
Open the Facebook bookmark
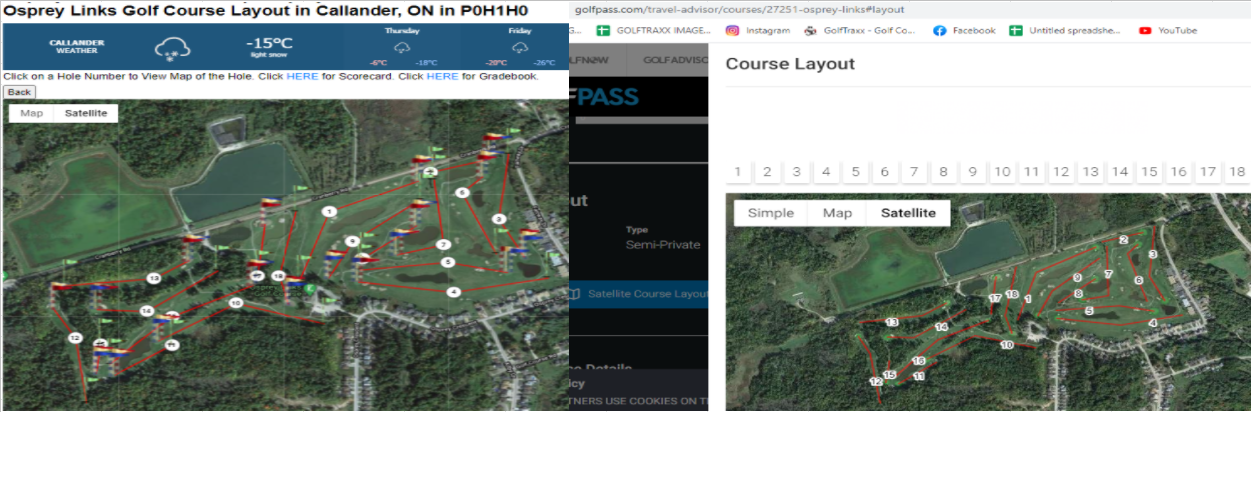964,30
